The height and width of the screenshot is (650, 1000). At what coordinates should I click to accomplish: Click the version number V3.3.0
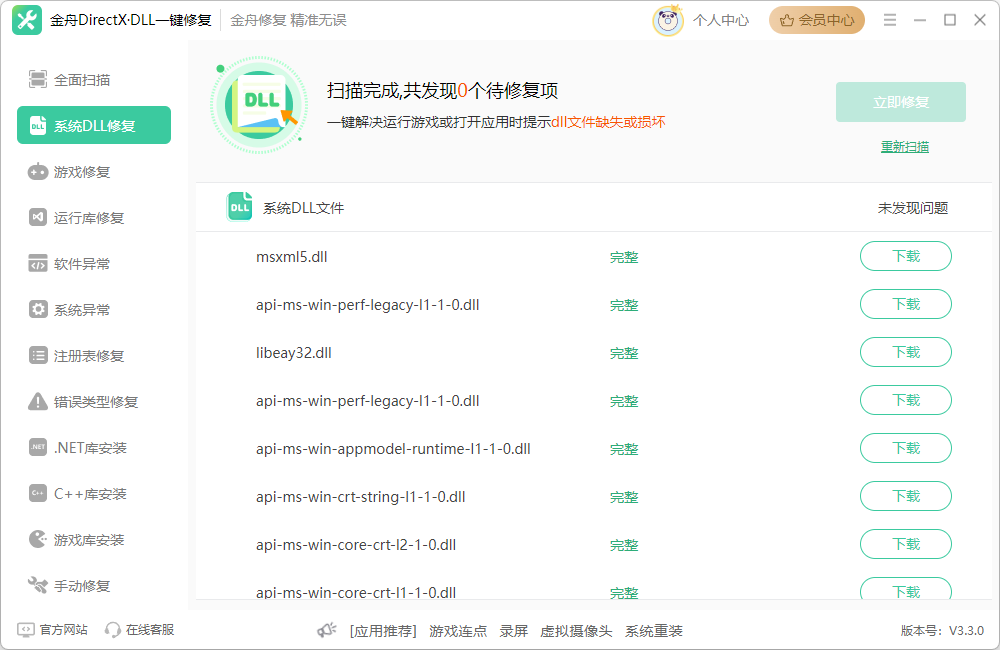[966, 631]
